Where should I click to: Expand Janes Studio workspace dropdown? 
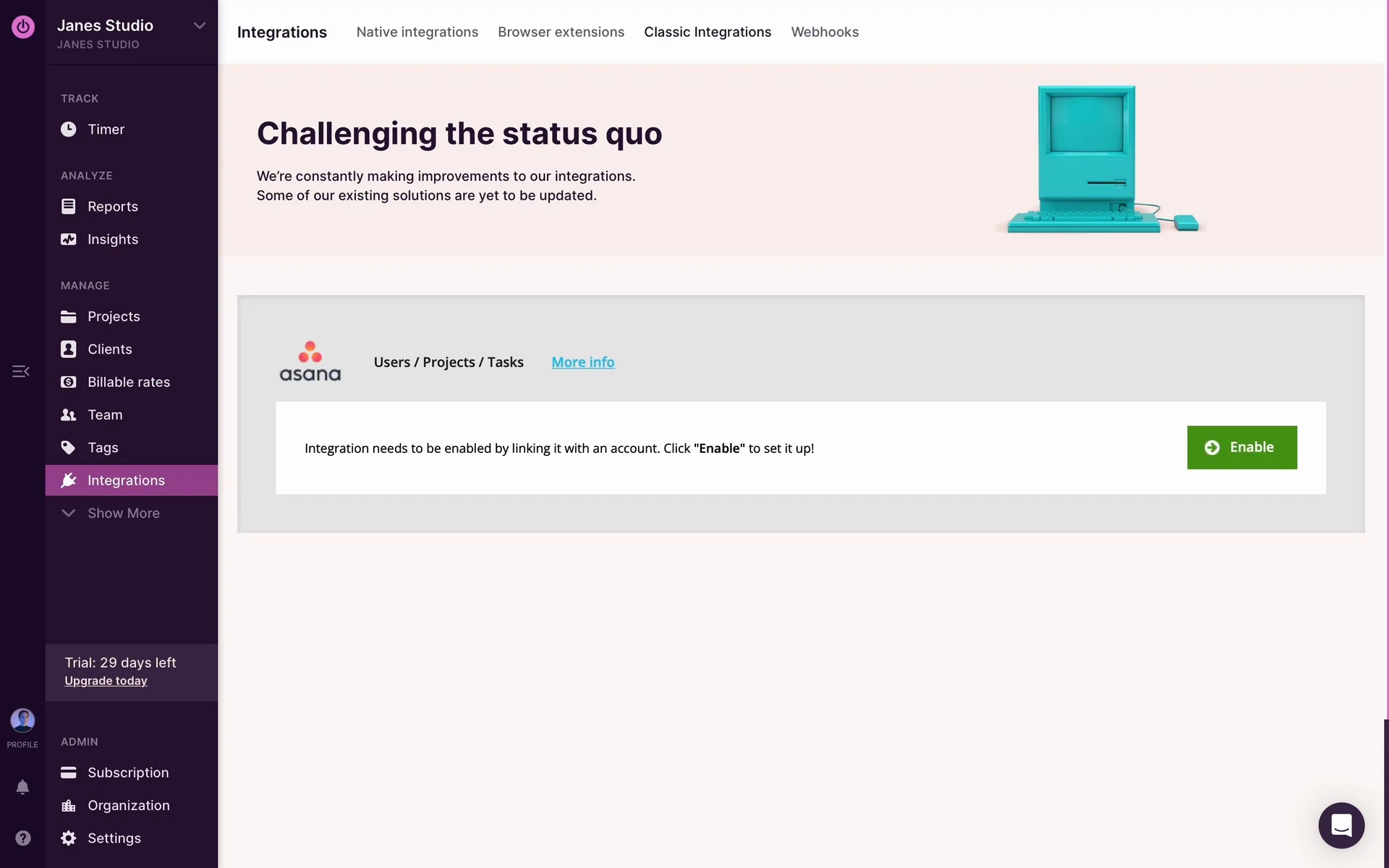[x=199, y=26]
